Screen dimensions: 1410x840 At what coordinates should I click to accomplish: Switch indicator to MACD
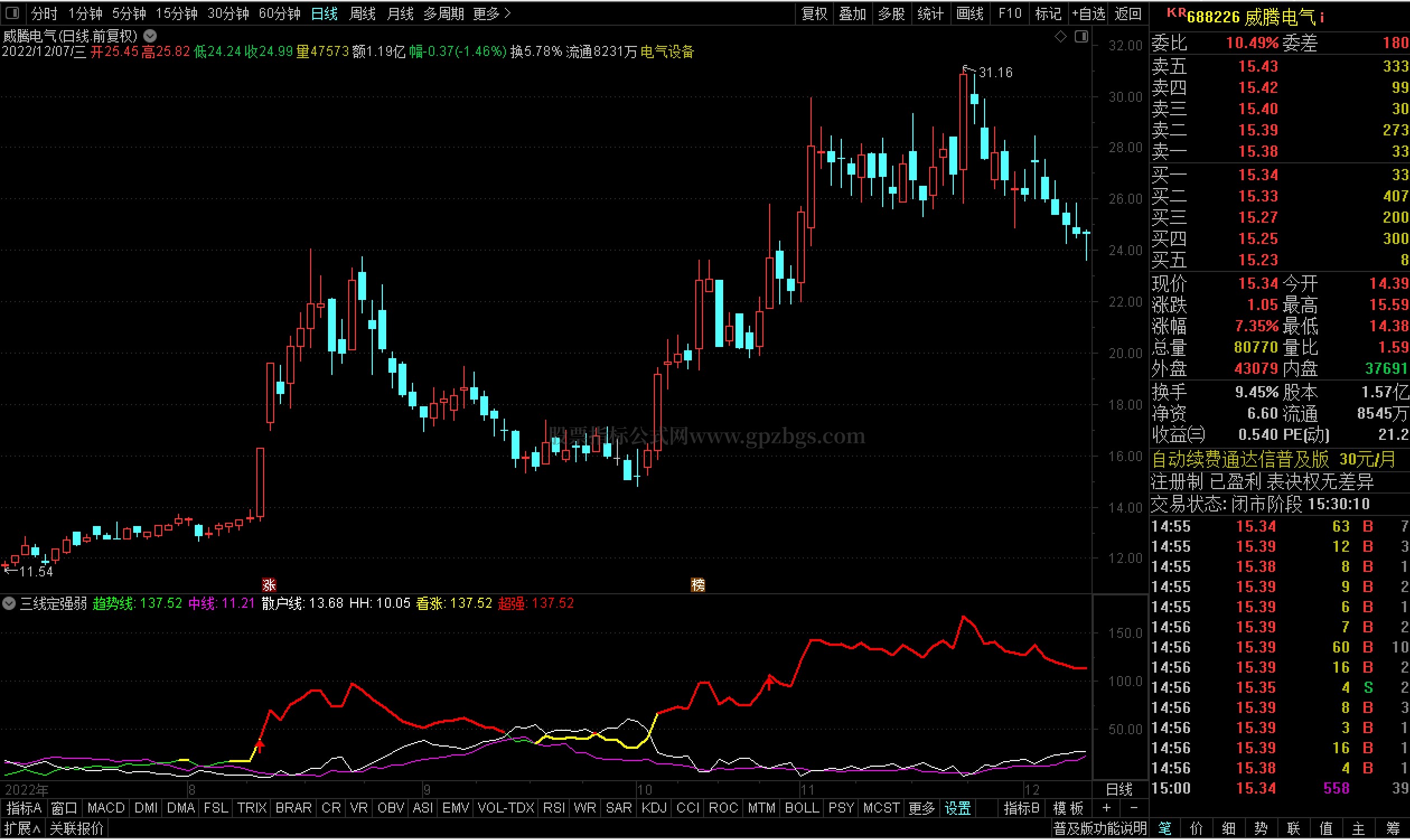point(106,808)
